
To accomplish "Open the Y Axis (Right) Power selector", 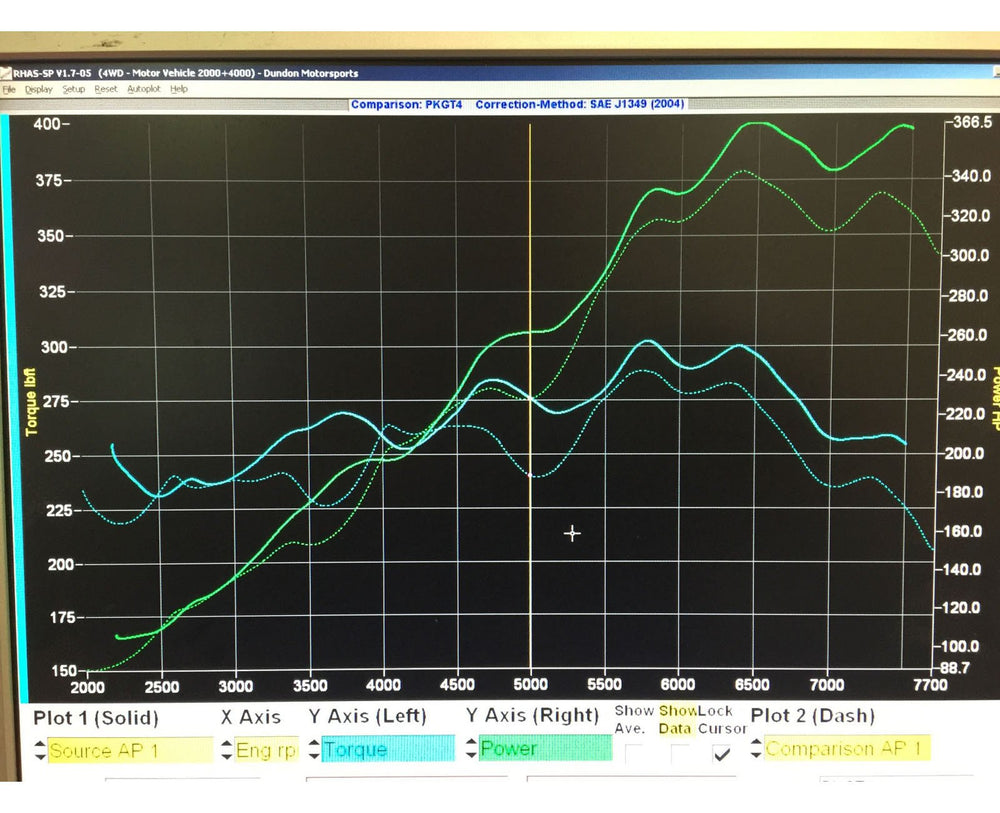I will click(x=545, y=748).
